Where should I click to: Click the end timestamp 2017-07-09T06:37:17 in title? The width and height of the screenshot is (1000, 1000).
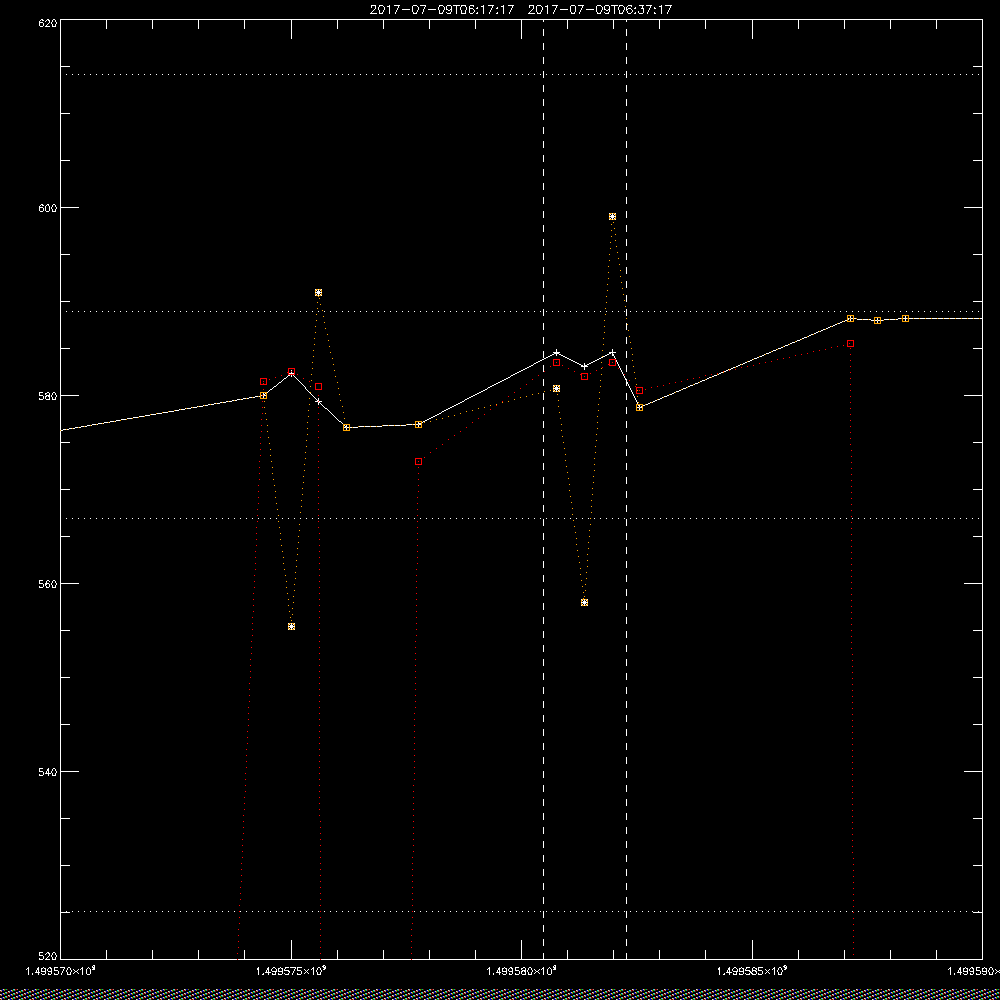click(x=599, y=10)
